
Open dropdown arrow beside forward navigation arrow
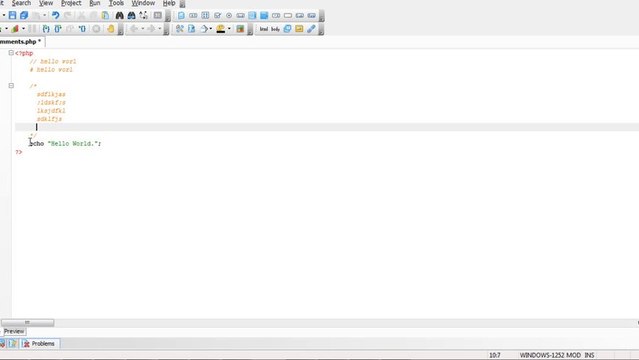click(x=160, y=29)
